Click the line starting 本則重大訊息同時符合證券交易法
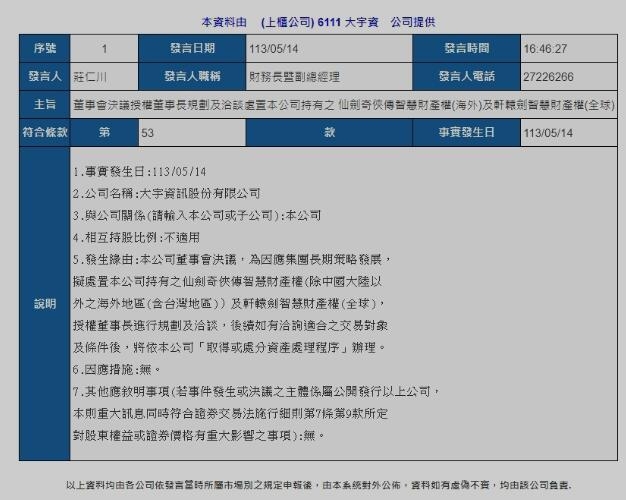The height and width of the screenshot is (500, 626). [x=230, y=413]
